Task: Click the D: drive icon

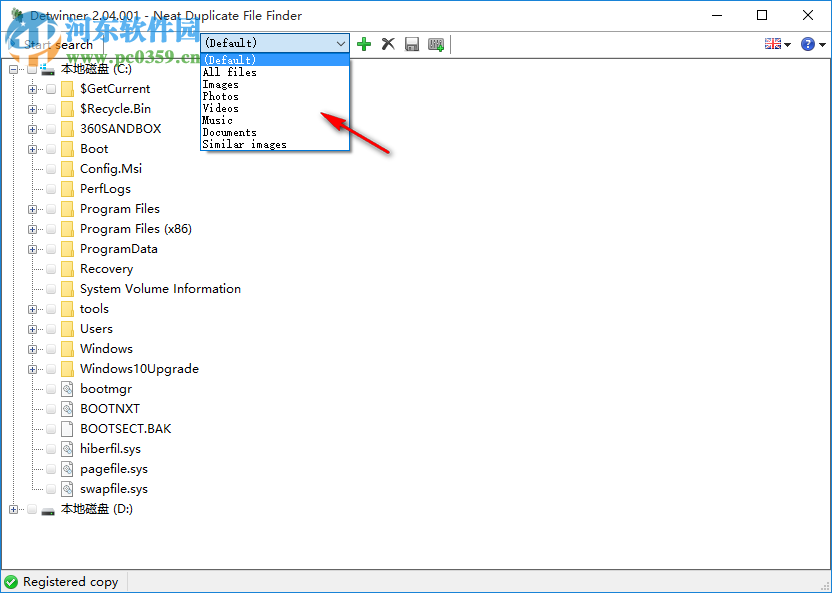Action: [x=48, y=510]
